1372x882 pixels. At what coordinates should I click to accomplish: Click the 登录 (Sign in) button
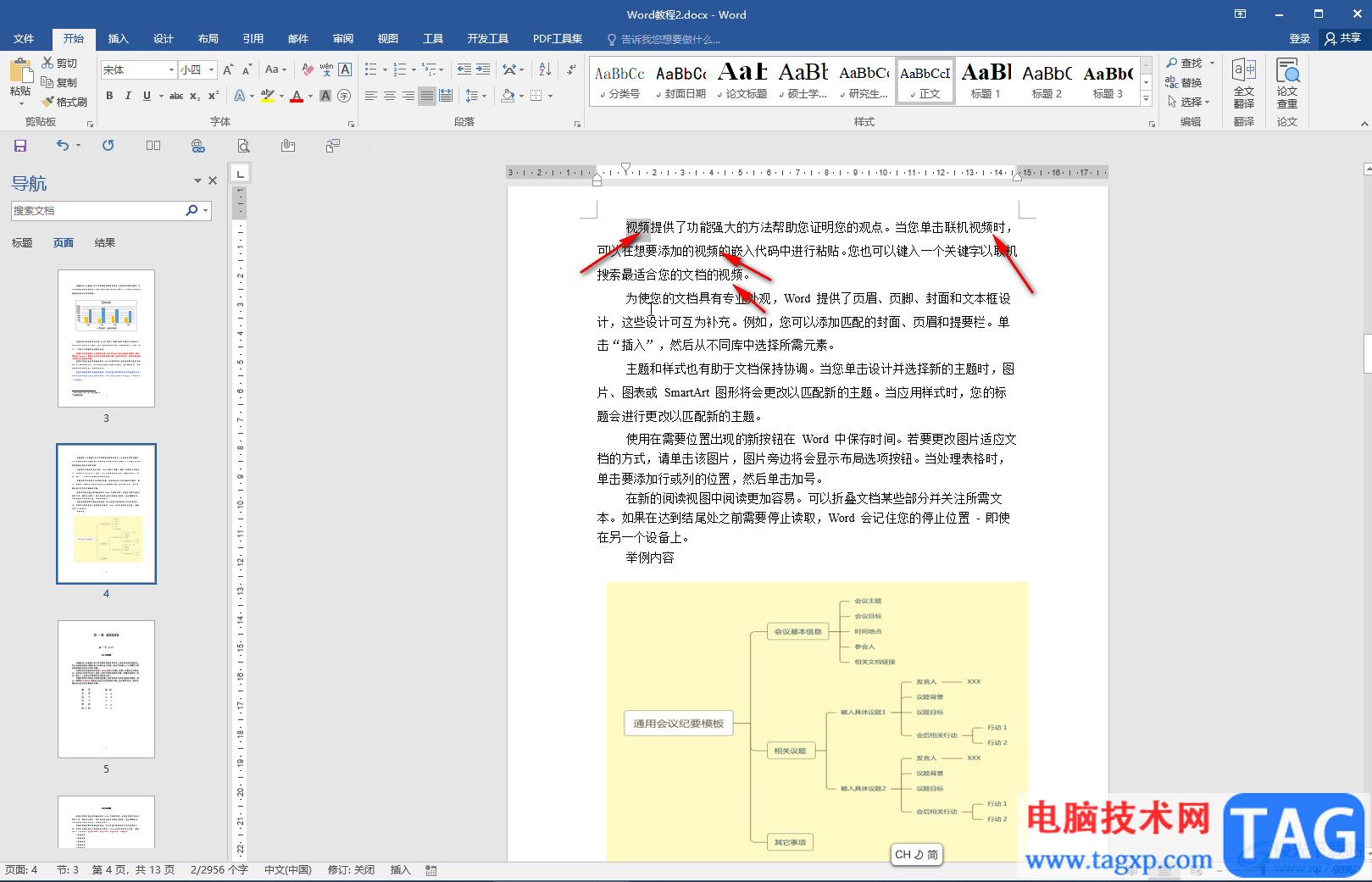(x=1299, y=39)
